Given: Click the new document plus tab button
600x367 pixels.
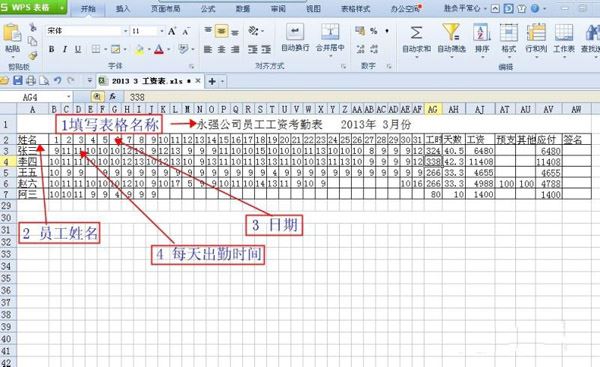Looking at the screenshot, I should [x=212, y=81].
